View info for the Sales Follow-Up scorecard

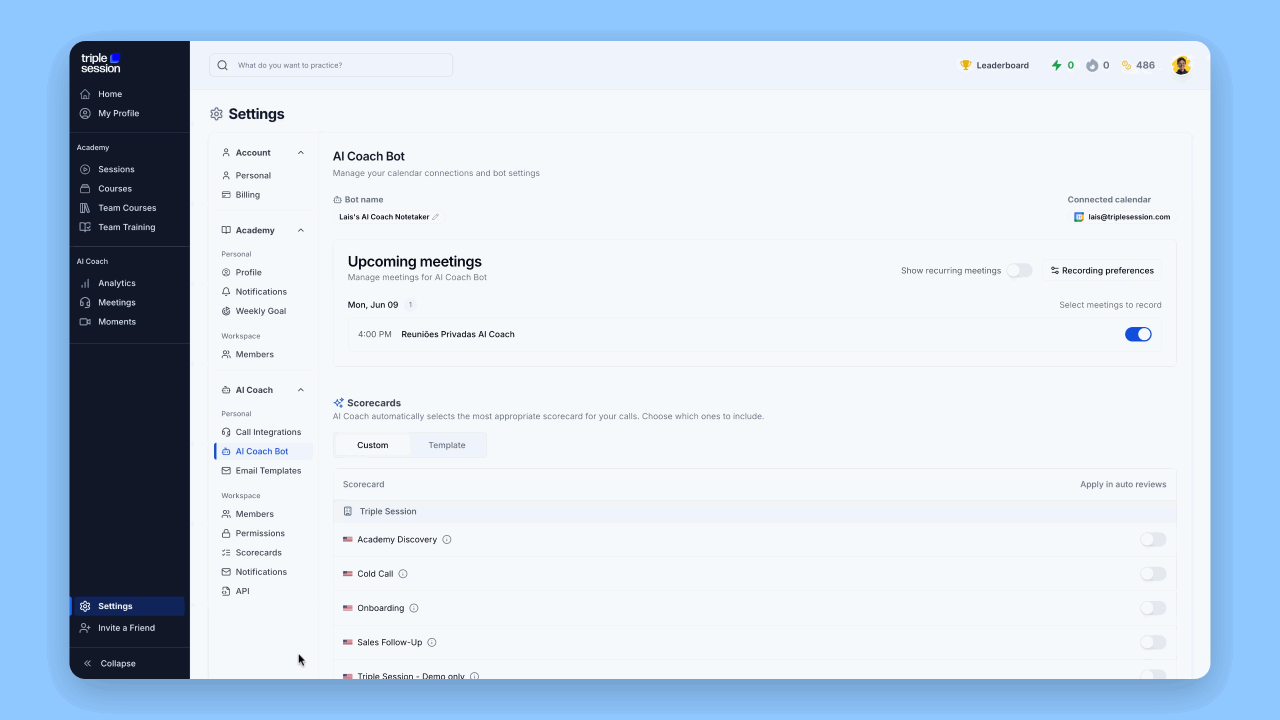point(432,642)
